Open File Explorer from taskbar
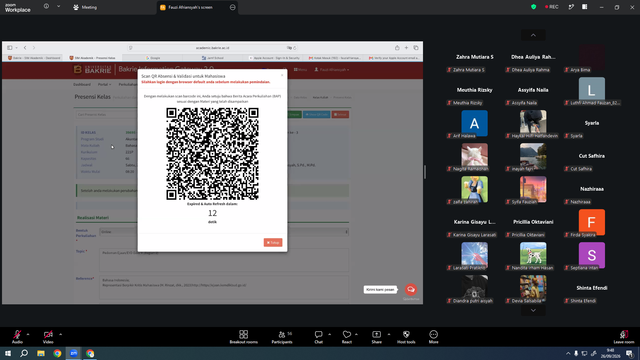The width and height of the screenshot is (640, 360). (41, 353)
